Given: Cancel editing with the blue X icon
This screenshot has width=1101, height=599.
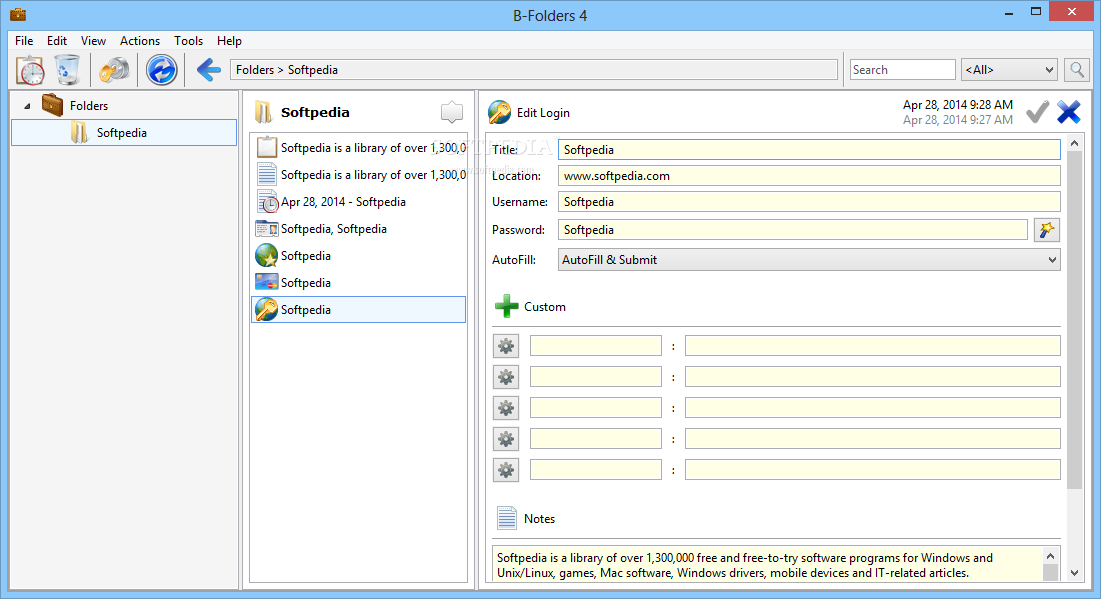Looking at the screenshot, I should point(1069,112).
